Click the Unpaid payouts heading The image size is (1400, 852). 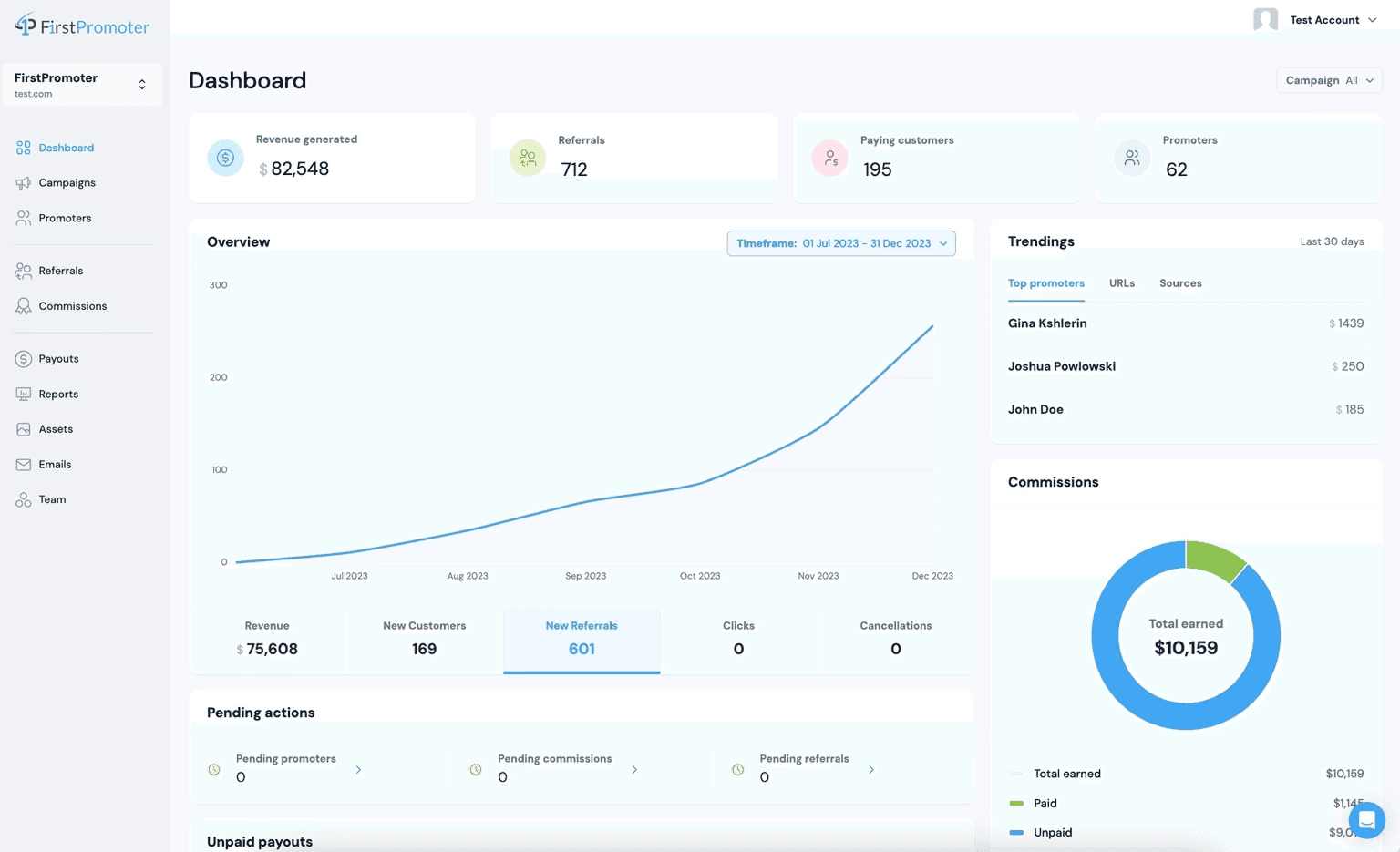260,842
